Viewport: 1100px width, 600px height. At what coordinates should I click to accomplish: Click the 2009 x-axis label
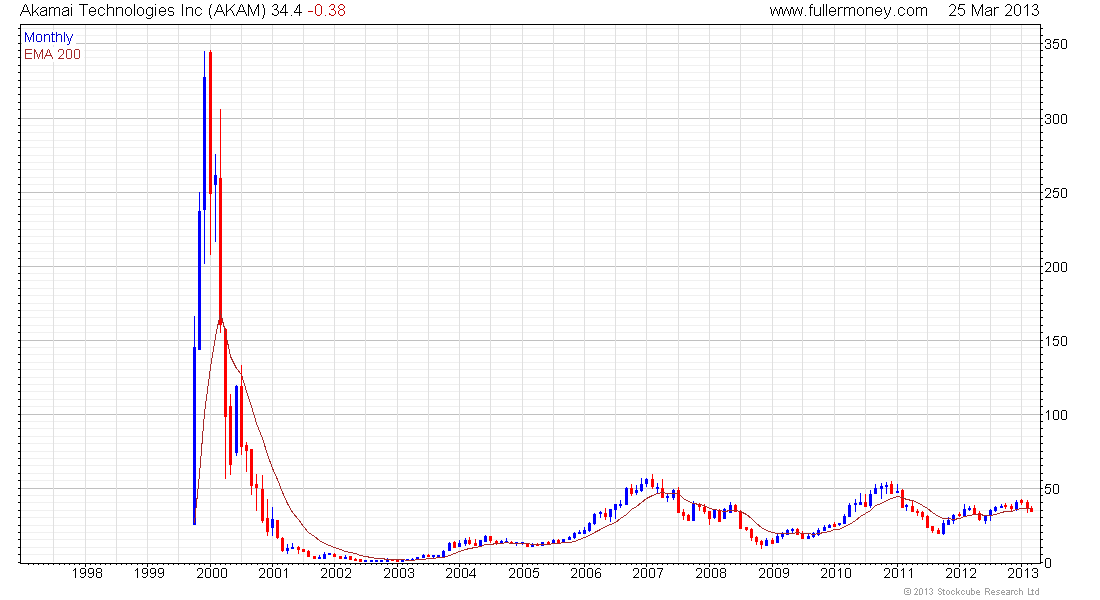pyautogui.click(x=773, y=573)
